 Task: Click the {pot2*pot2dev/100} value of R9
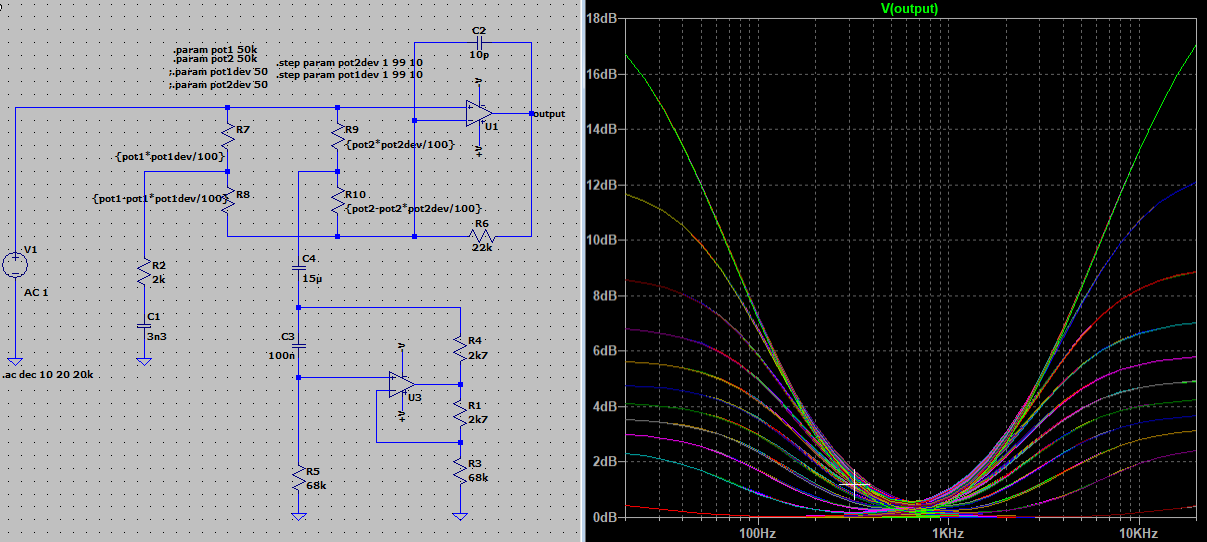tap(400, 145)
